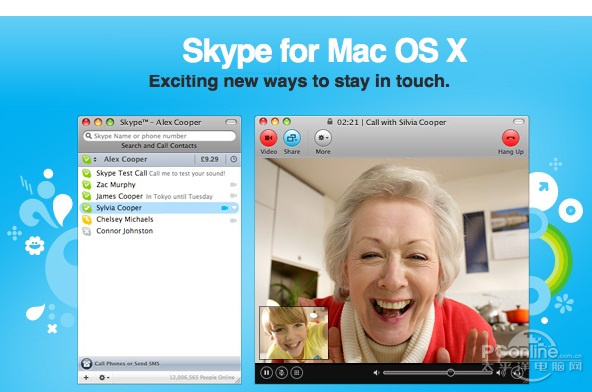Click Skype Test Call's green status icon
Screen dimensions: 592x392
pos(87,173)
